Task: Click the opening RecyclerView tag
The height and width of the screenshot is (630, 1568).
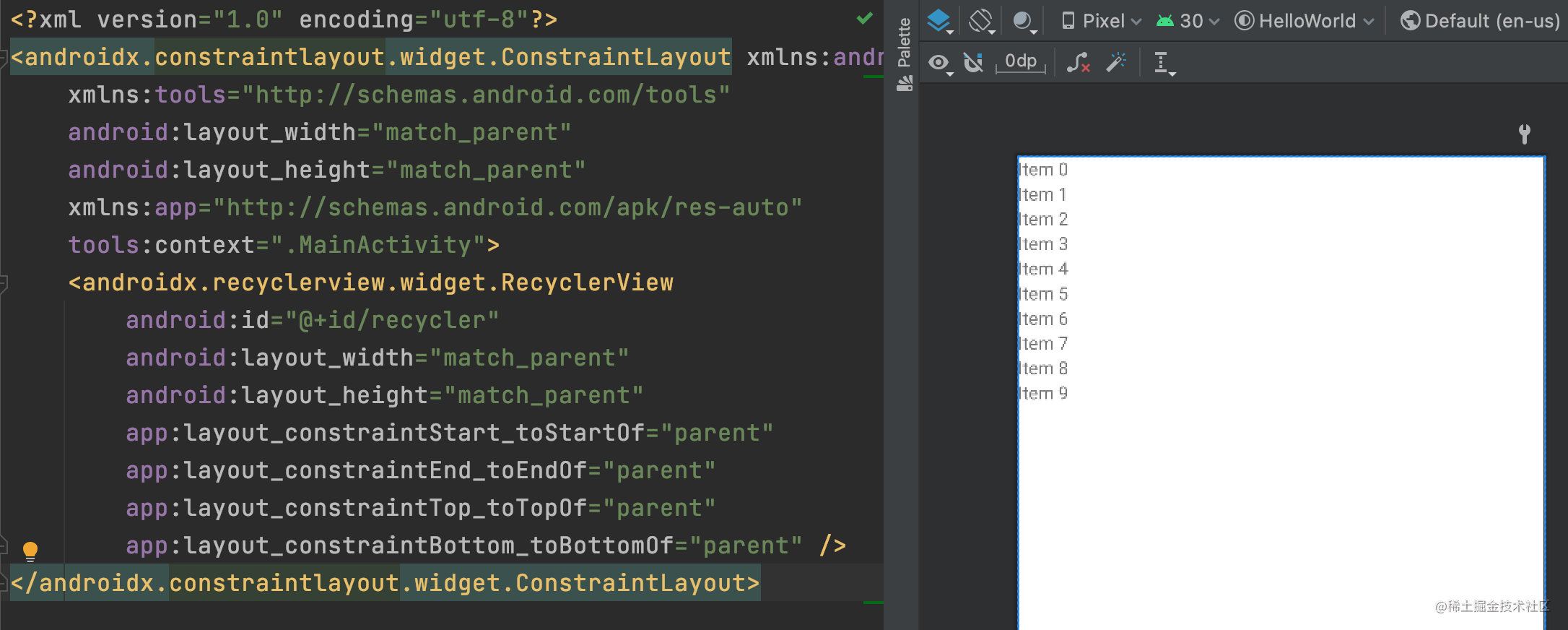Action: [x=370, y=282]
